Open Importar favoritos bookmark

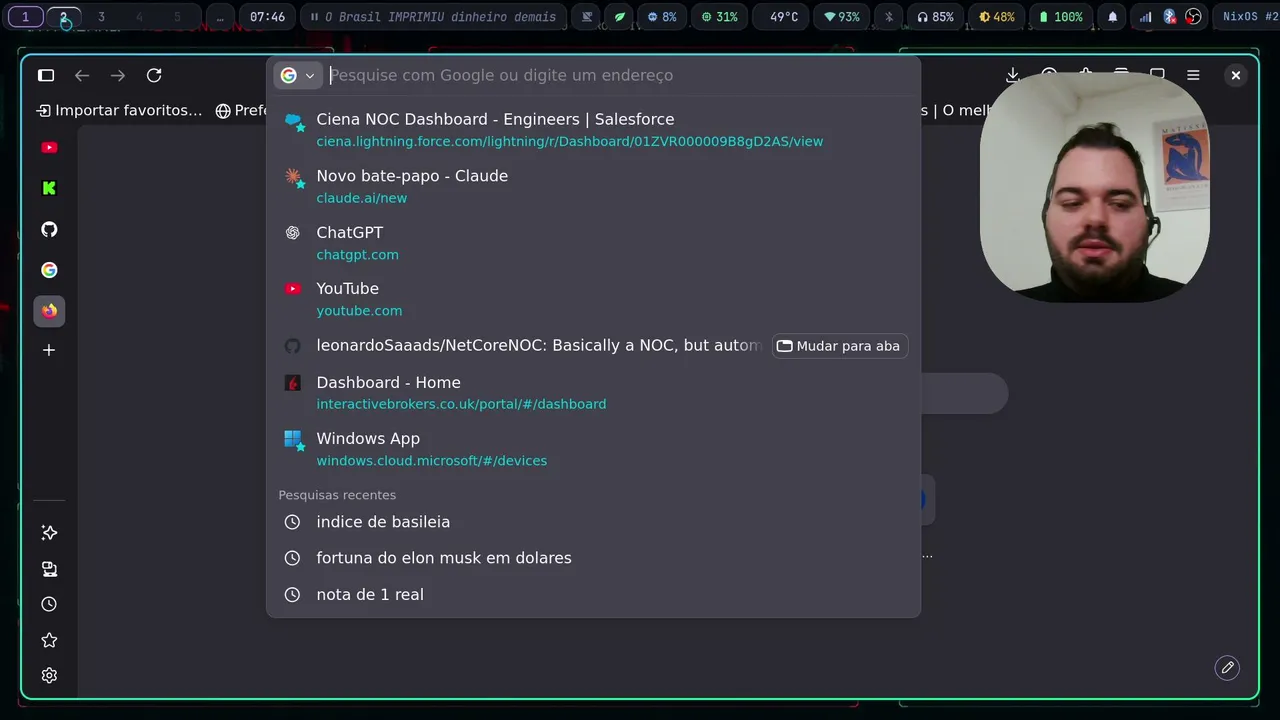(x=119, y=110)
